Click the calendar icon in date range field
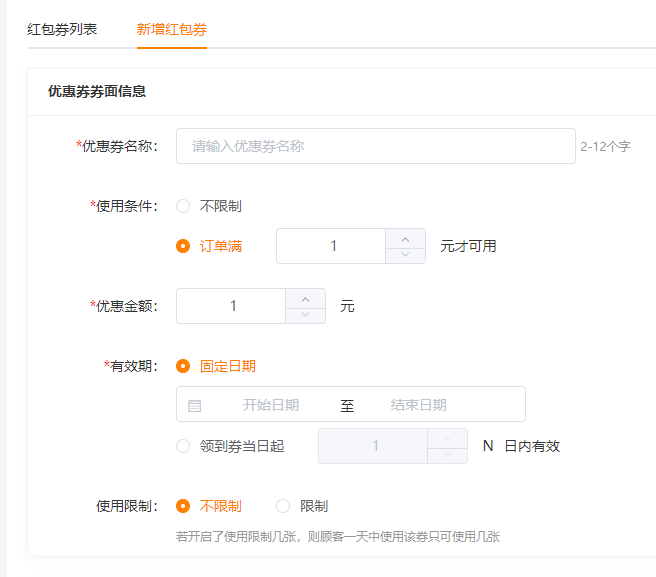This screenshot has width=656, height=577. (x=195, y=405)
